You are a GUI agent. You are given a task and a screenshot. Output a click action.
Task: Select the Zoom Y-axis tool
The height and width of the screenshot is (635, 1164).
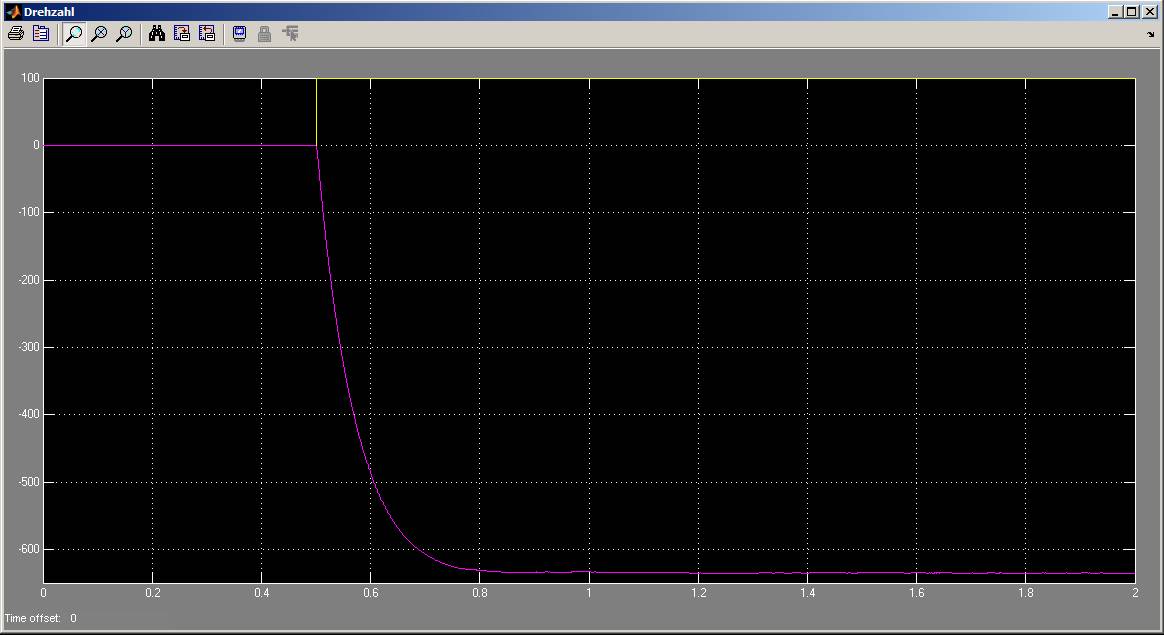click(x=124, y=34)
